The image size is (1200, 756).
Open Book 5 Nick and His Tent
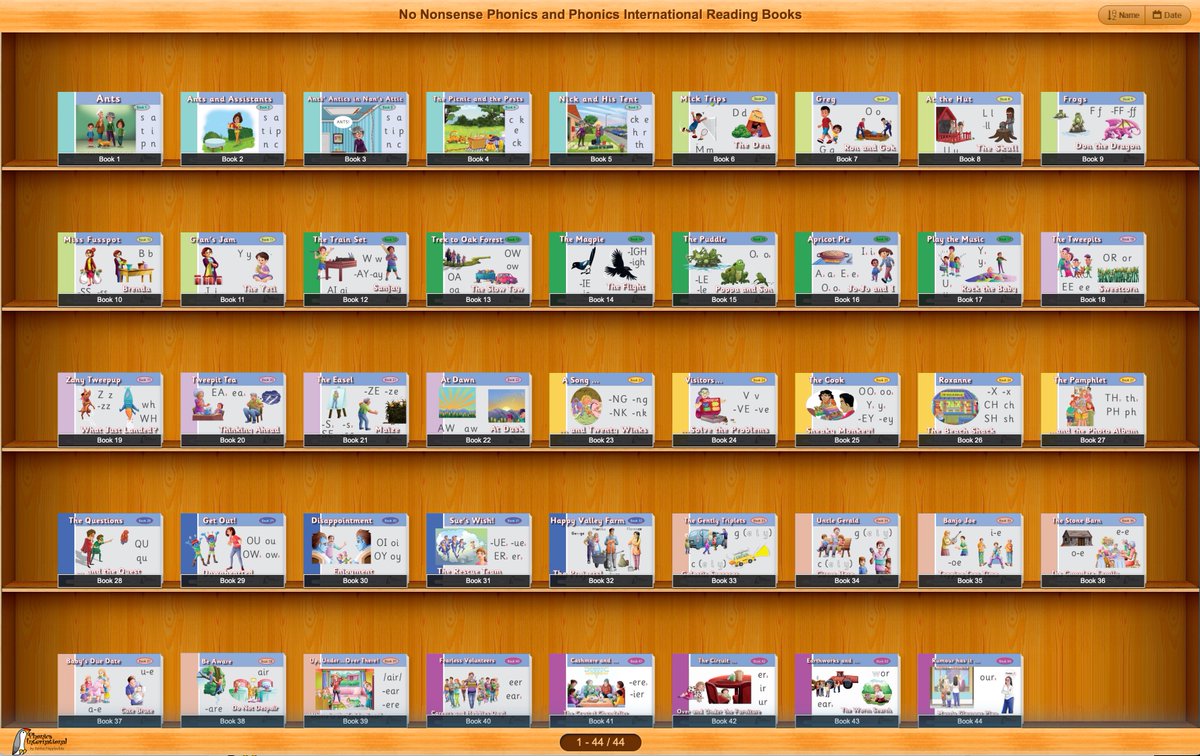pyautogui.click(x=602, y=129)
